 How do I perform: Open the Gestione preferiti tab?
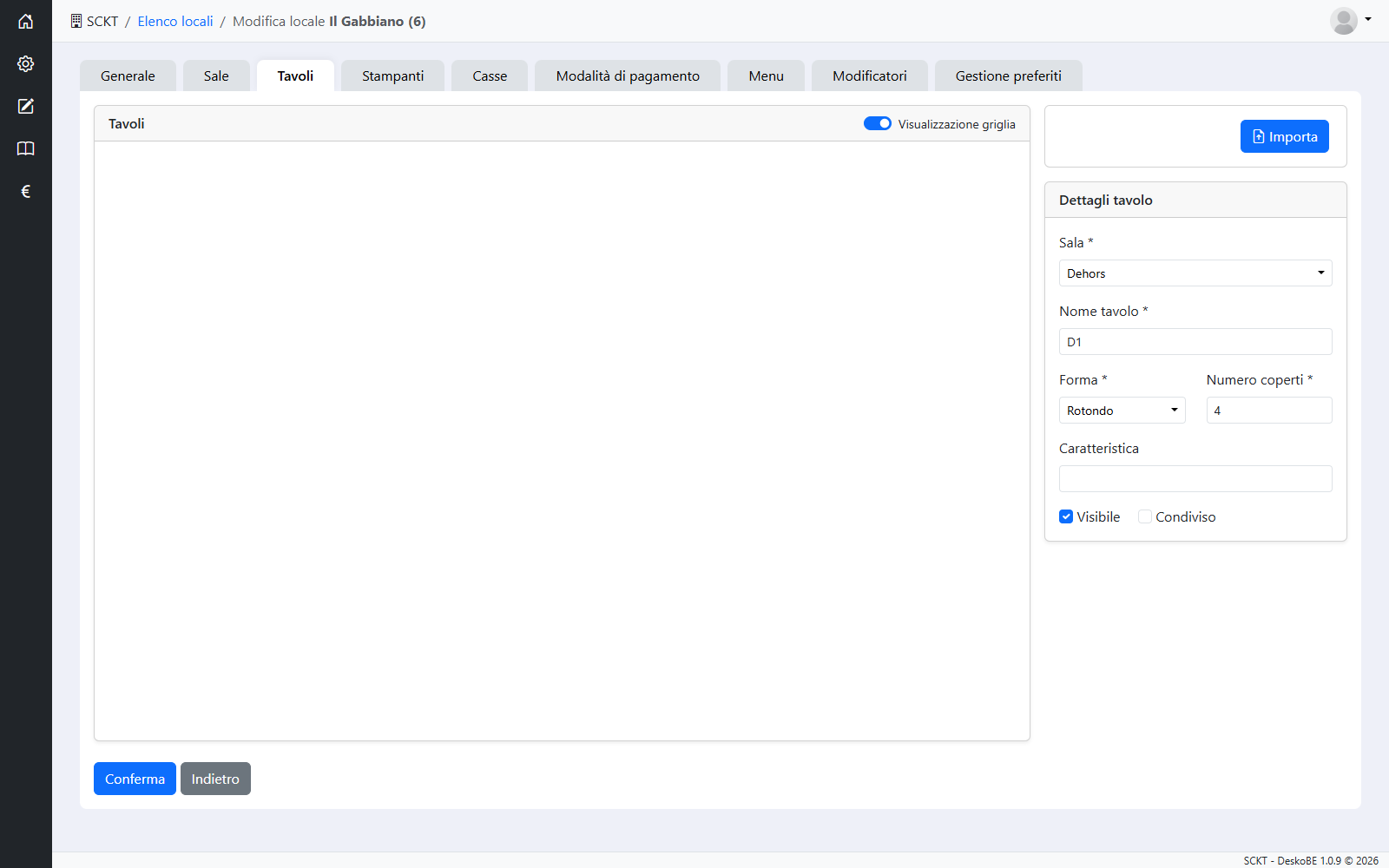pyautogui.click(x=1008, y=76)
